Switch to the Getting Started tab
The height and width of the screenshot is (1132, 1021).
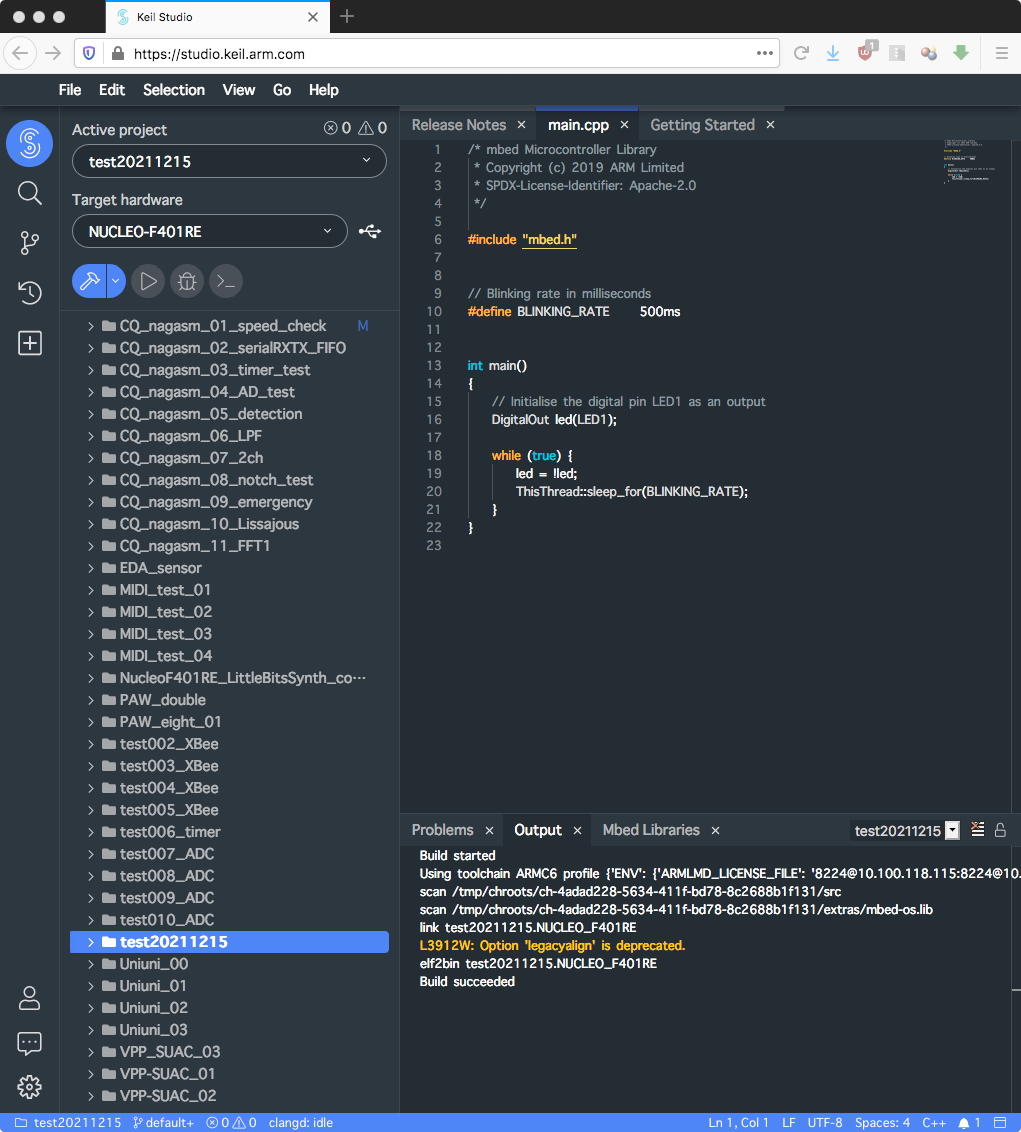coord(703,125)
